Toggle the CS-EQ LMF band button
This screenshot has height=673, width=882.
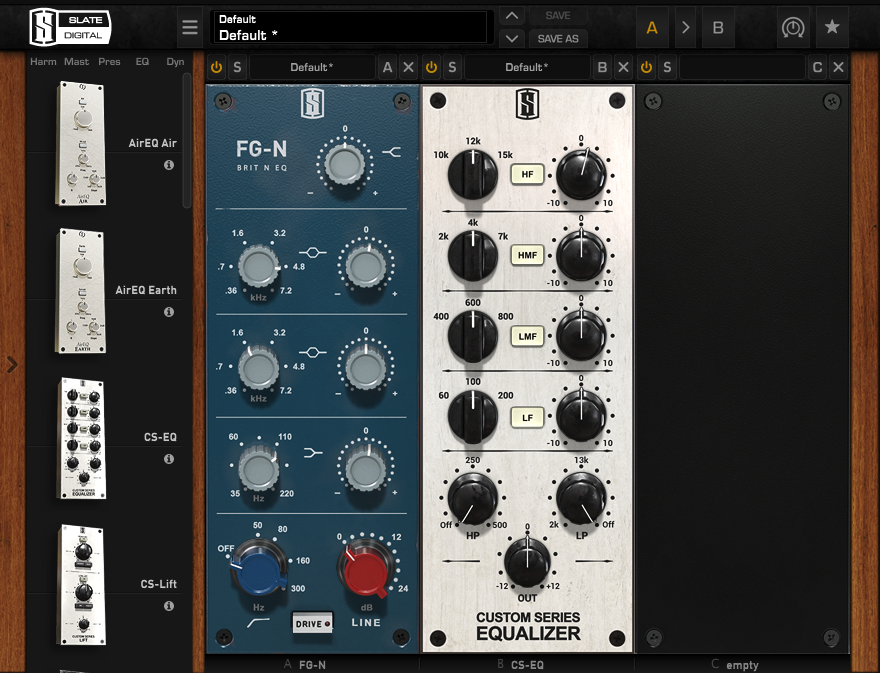[527, 336]
